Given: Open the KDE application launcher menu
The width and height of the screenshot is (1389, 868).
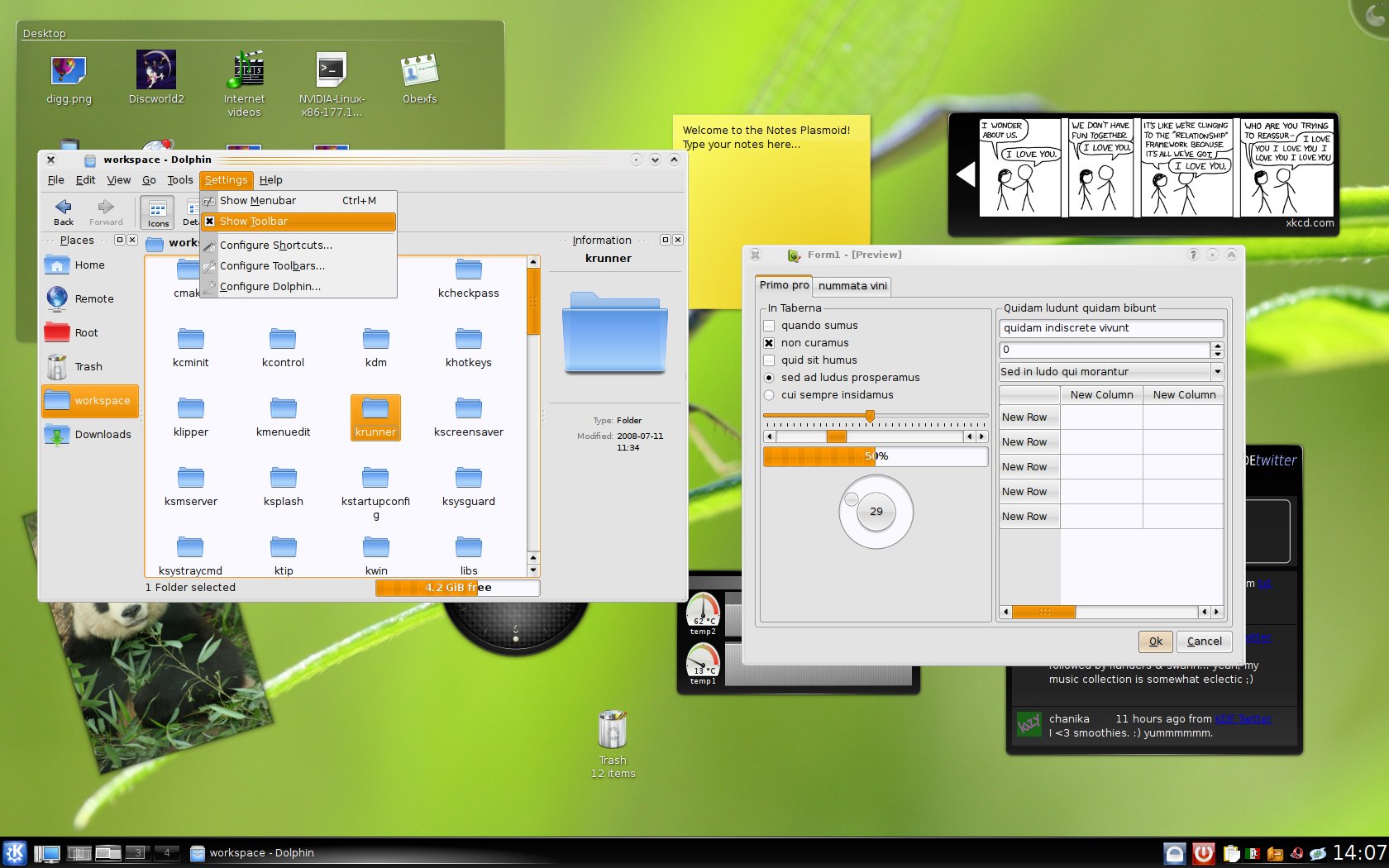Looking at the screenshot, I should pyautogui.click(x=15, y=852).
